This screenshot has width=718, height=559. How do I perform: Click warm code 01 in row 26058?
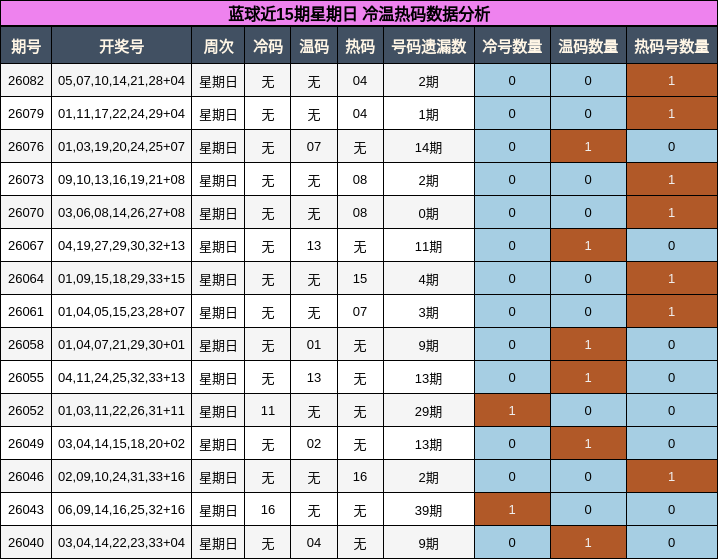click(x=314, y=344)
